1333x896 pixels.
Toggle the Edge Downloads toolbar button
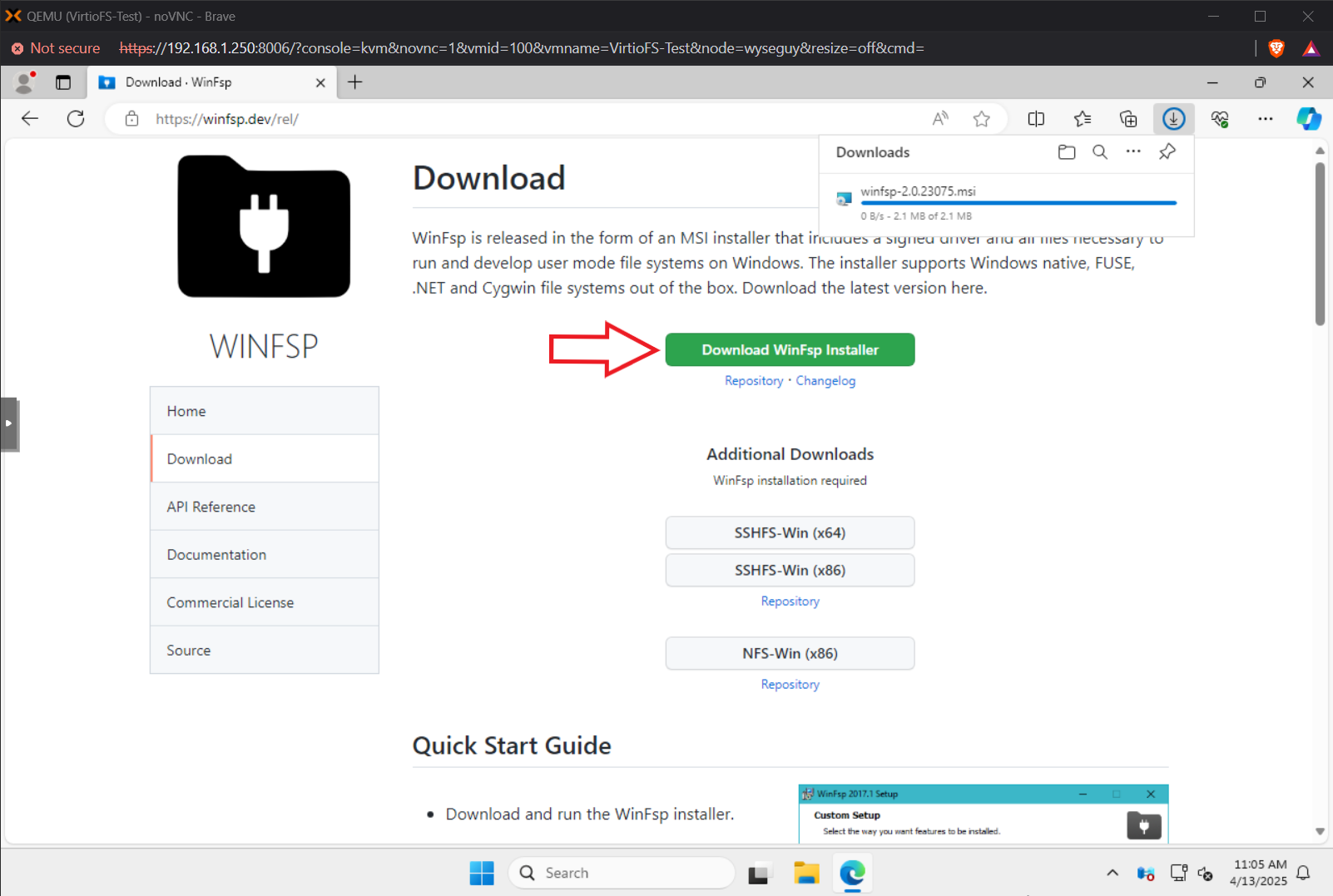point(1174,118)
